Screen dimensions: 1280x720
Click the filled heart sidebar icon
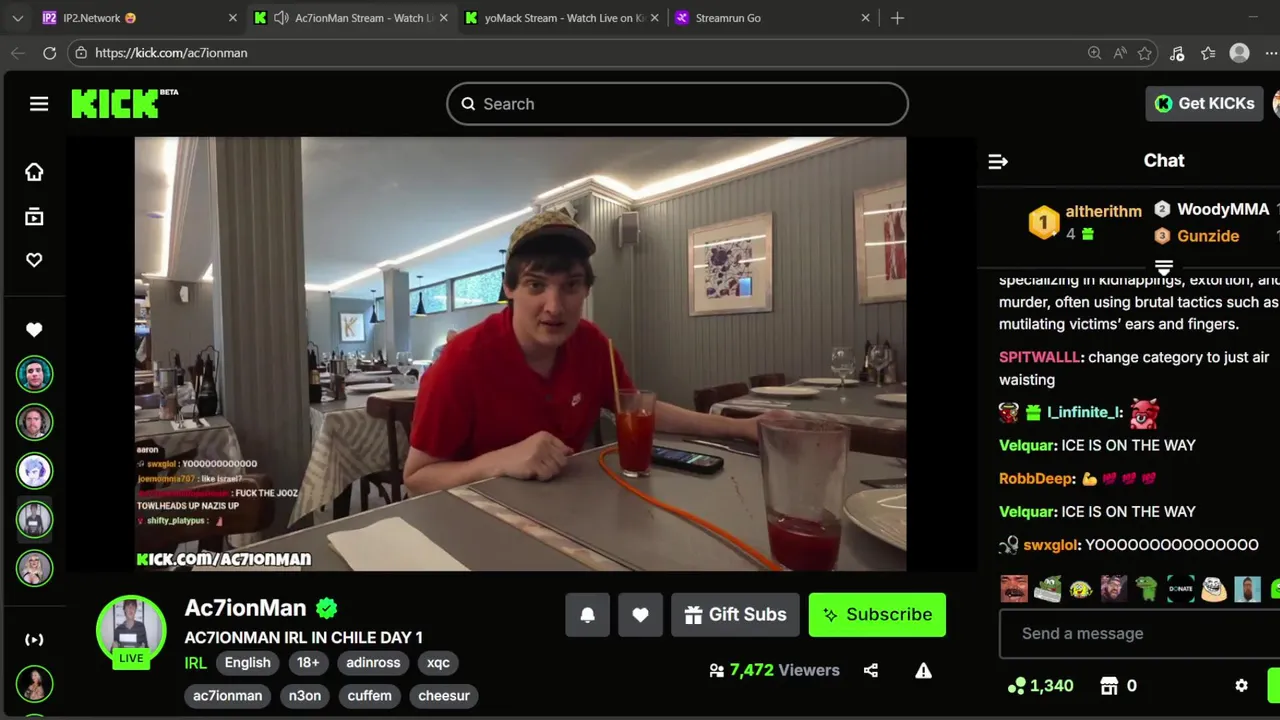[34, 330]
